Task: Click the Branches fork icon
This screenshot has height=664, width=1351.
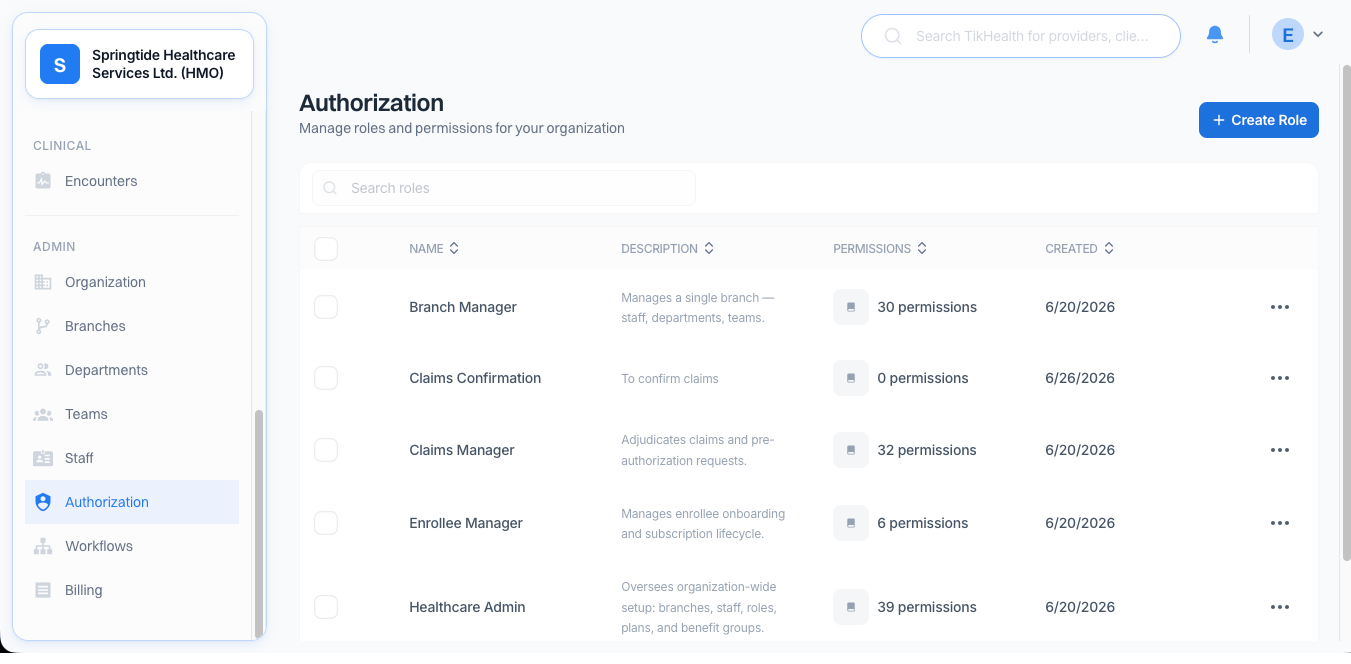Action: click(43, 326)
